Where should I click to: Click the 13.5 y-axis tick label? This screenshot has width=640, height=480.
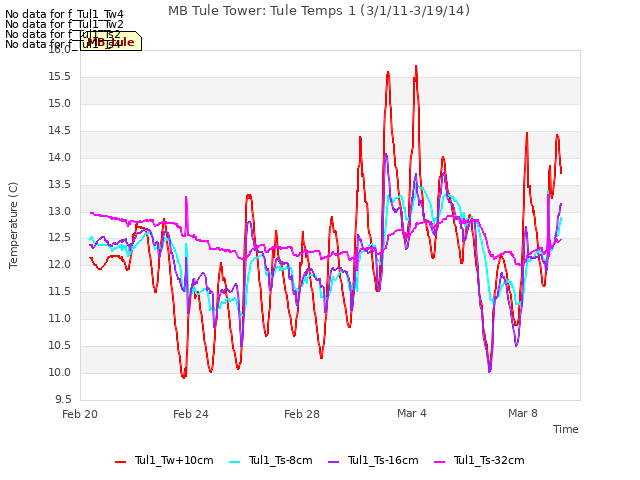(60, 184)
